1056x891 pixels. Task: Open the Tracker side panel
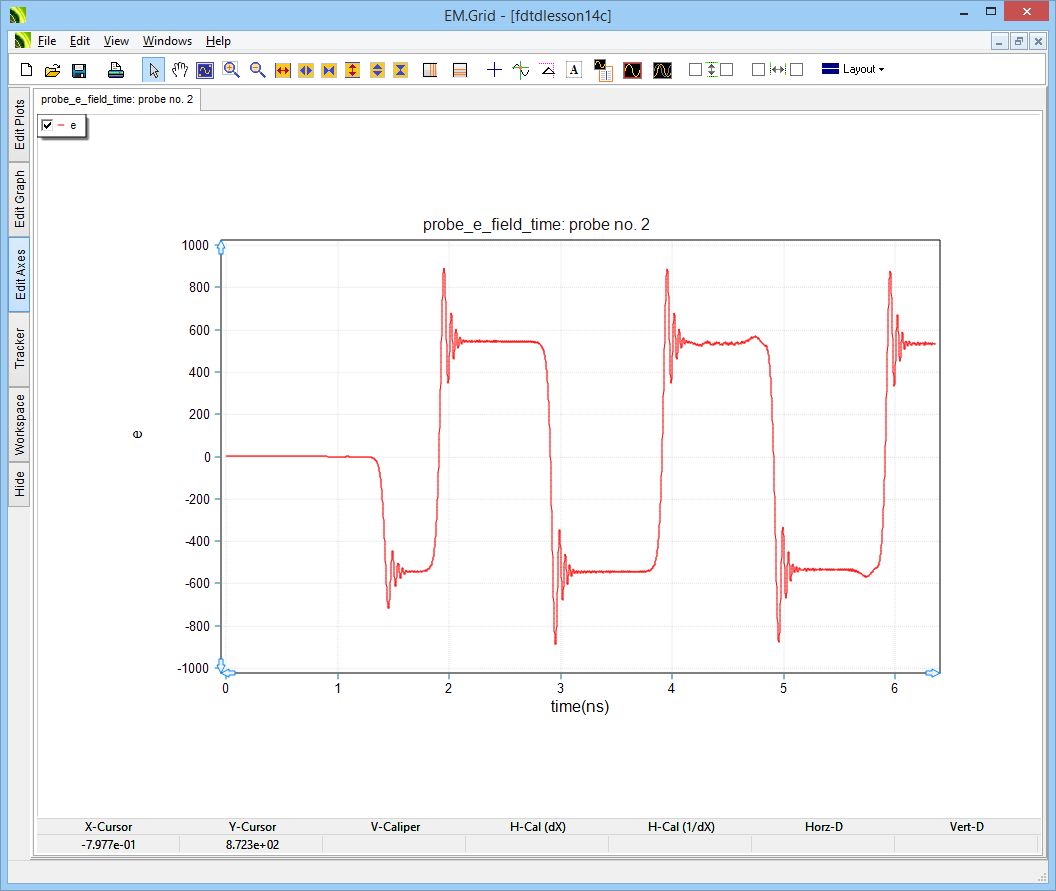click(x=20, y=347)
